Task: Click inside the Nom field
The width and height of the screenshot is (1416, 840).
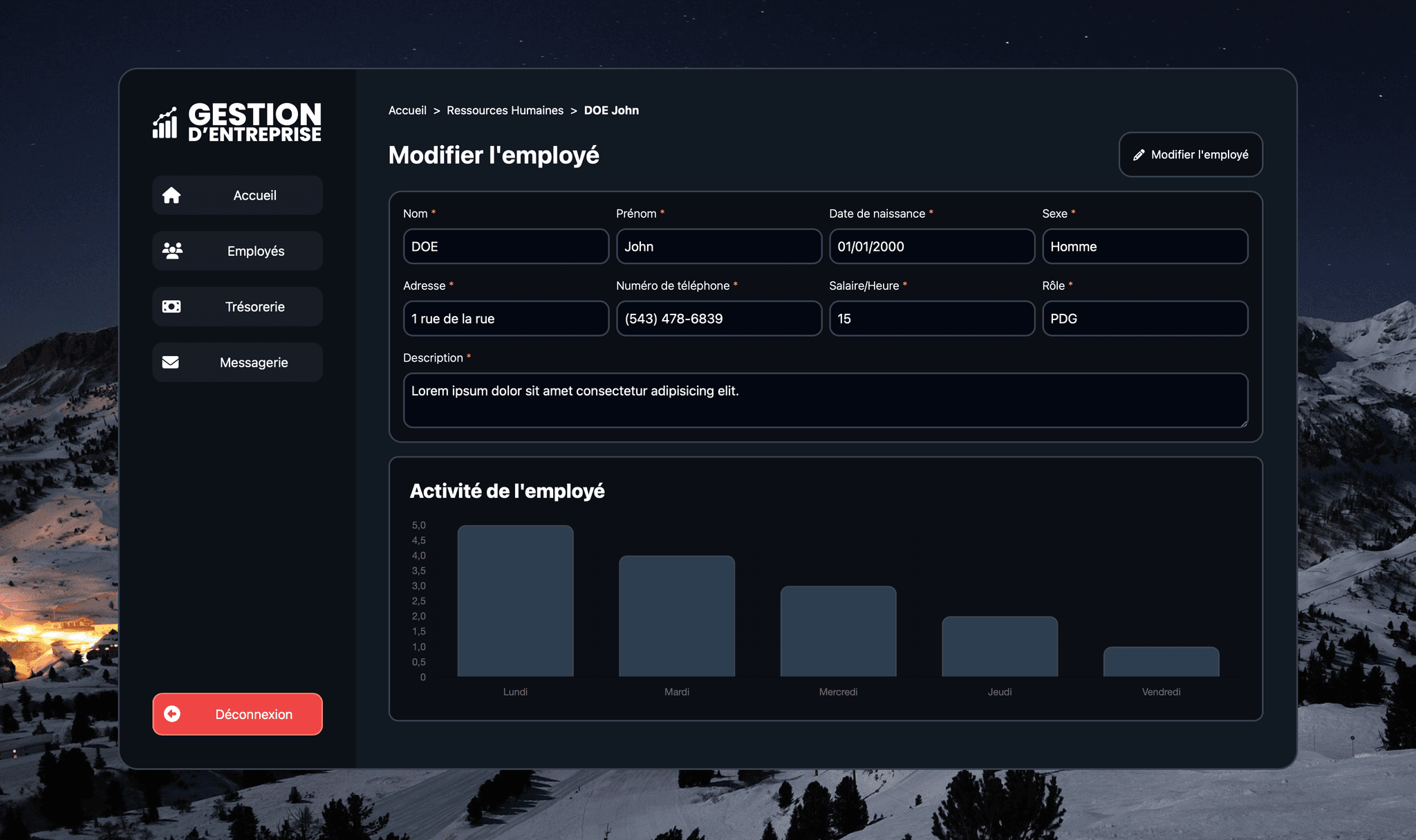Action: click(x=505, y=247)
